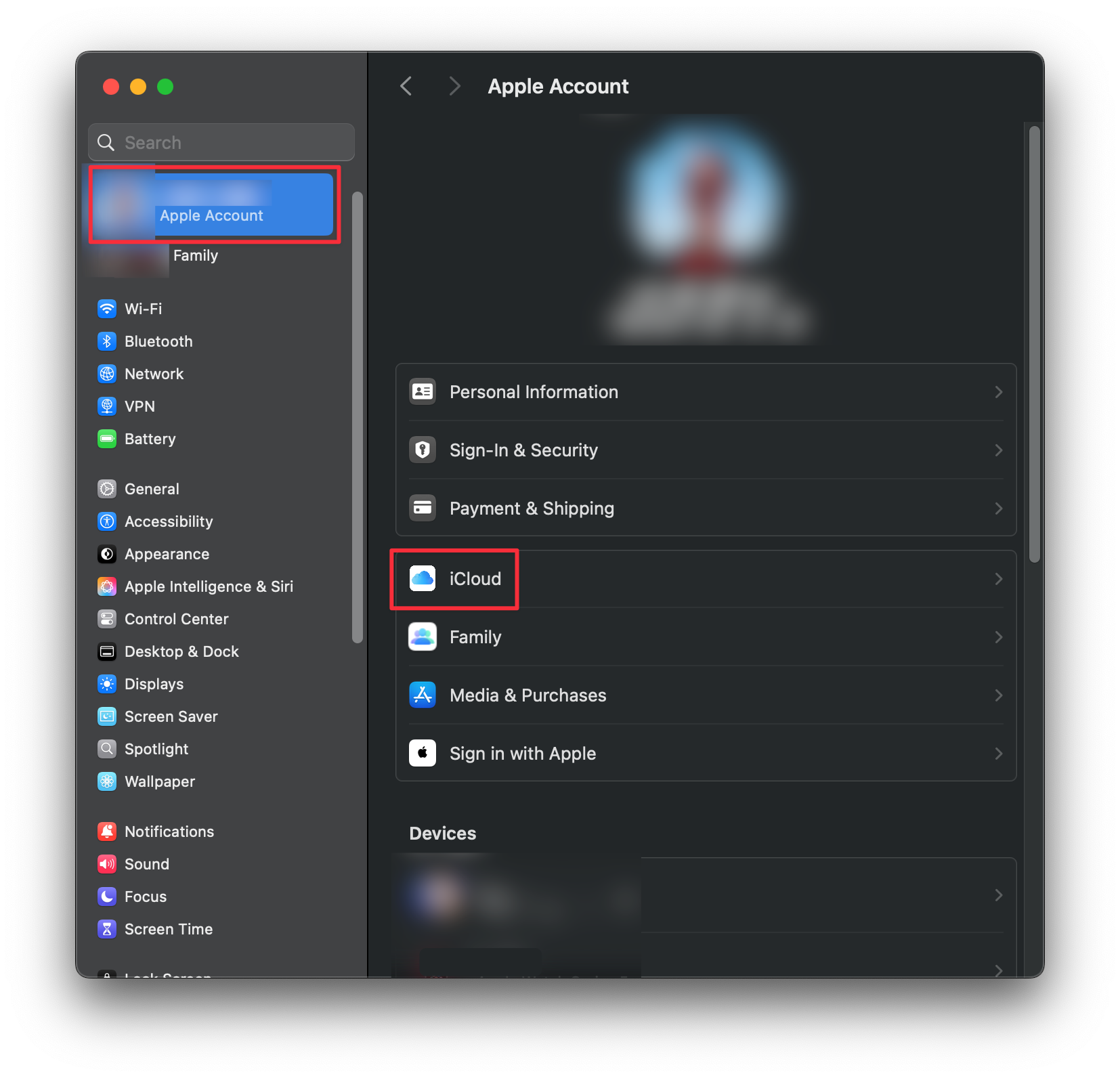Expand the Family row chevron in main panel
The image size is (1120, 1078).
(x=998, y=637)
